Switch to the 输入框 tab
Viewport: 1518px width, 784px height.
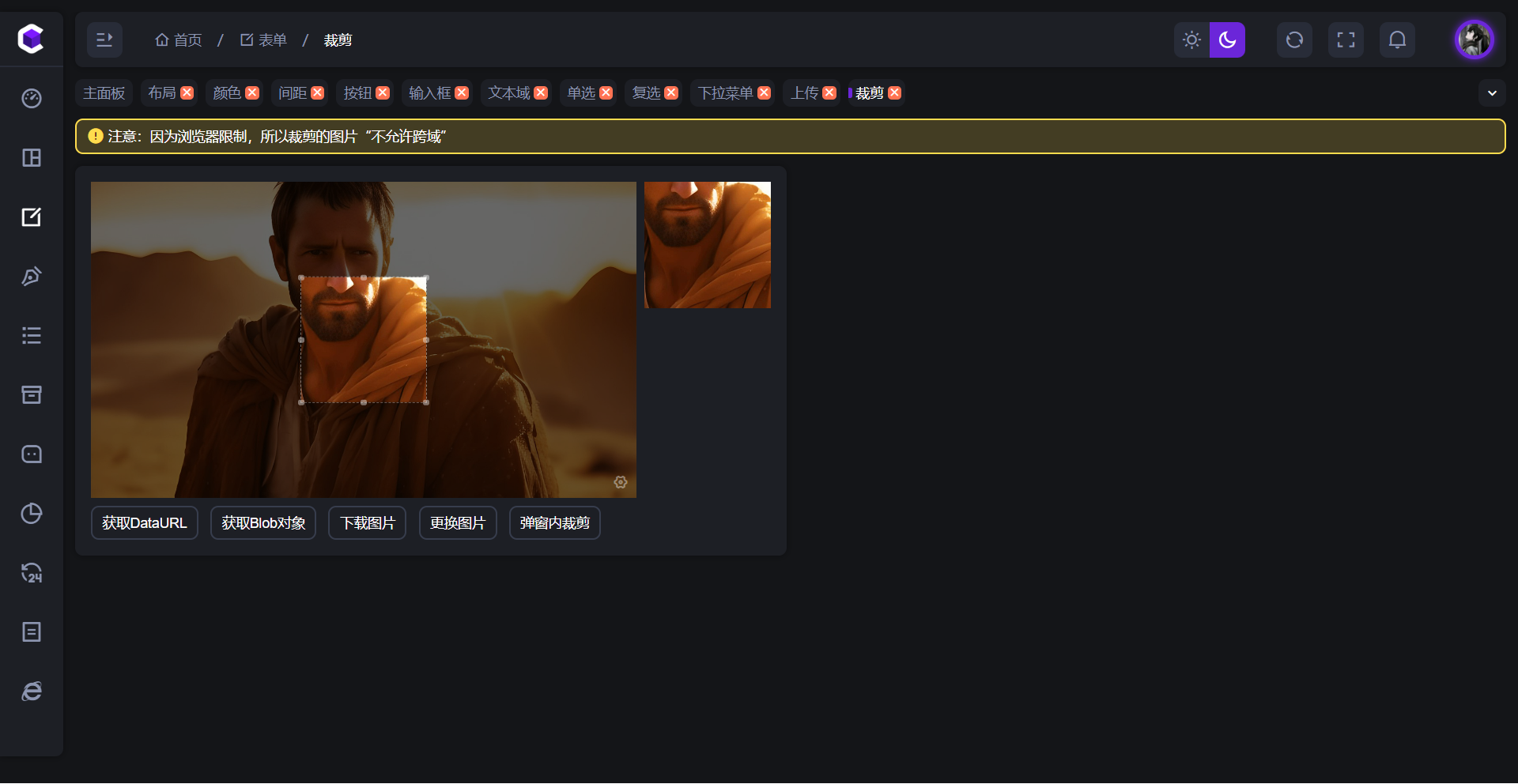(x=429, y=93)
